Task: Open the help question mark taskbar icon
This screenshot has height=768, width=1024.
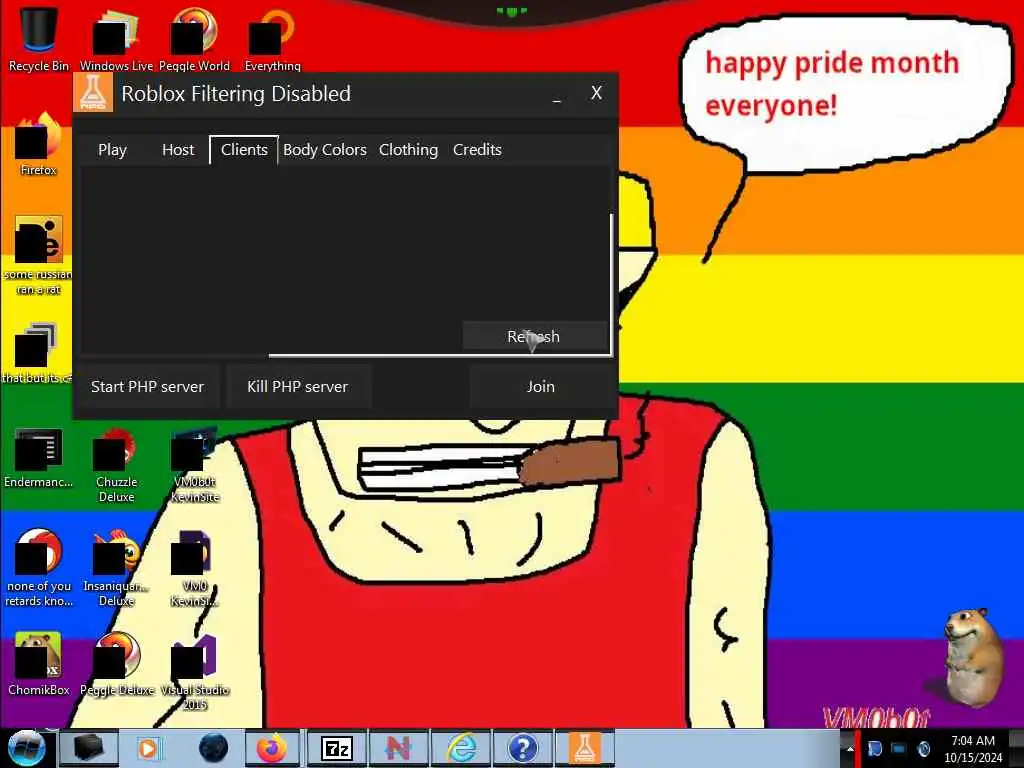Action: coord(522,748)
